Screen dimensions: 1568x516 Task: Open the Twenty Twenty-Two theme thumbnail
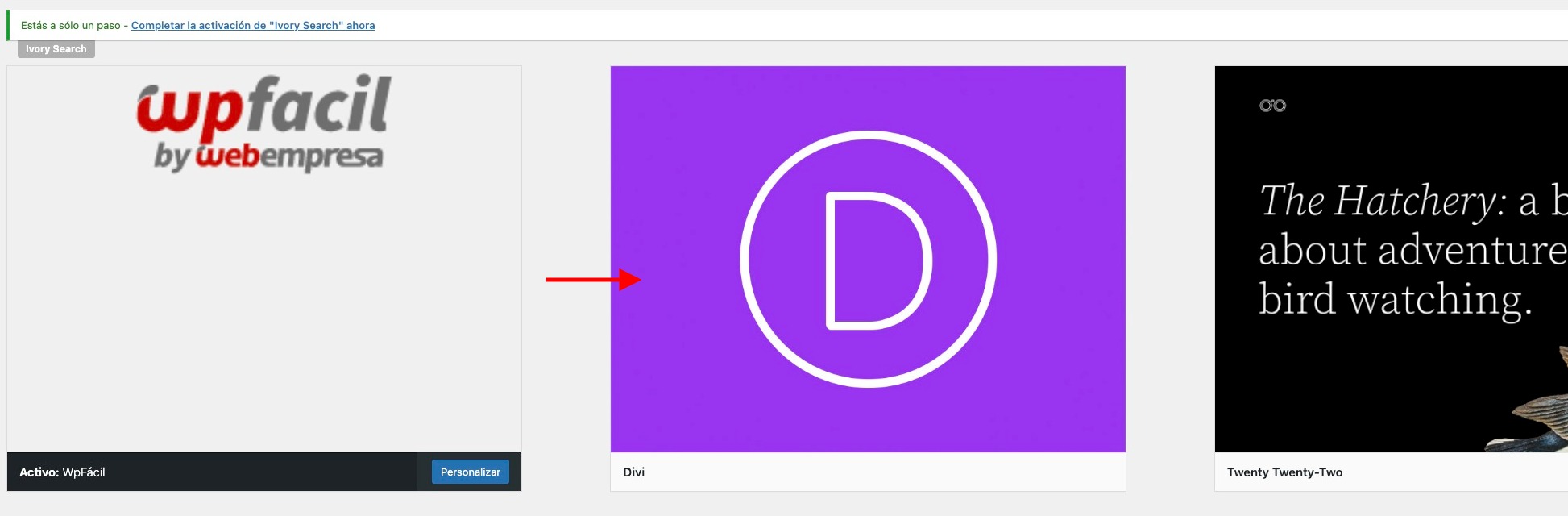[1392, 260]
